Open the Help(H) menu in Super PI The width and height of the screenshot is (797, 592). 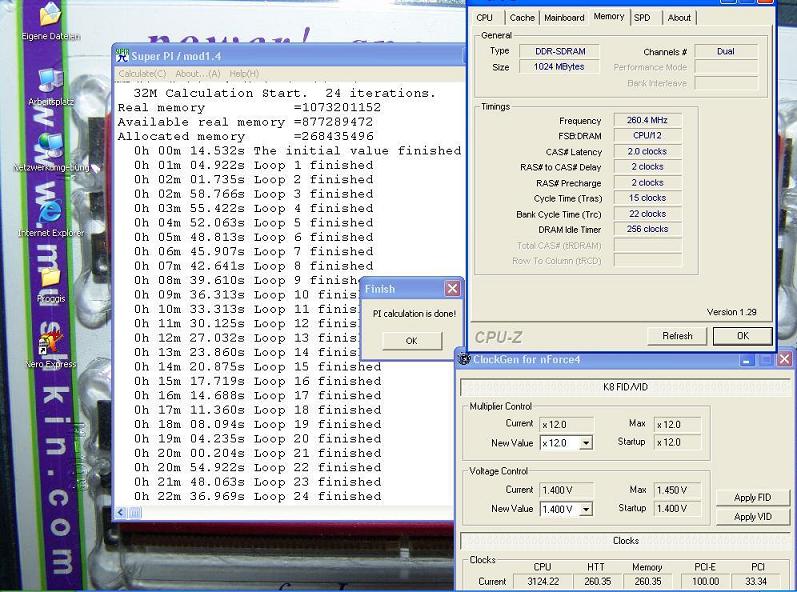(244, 74)
